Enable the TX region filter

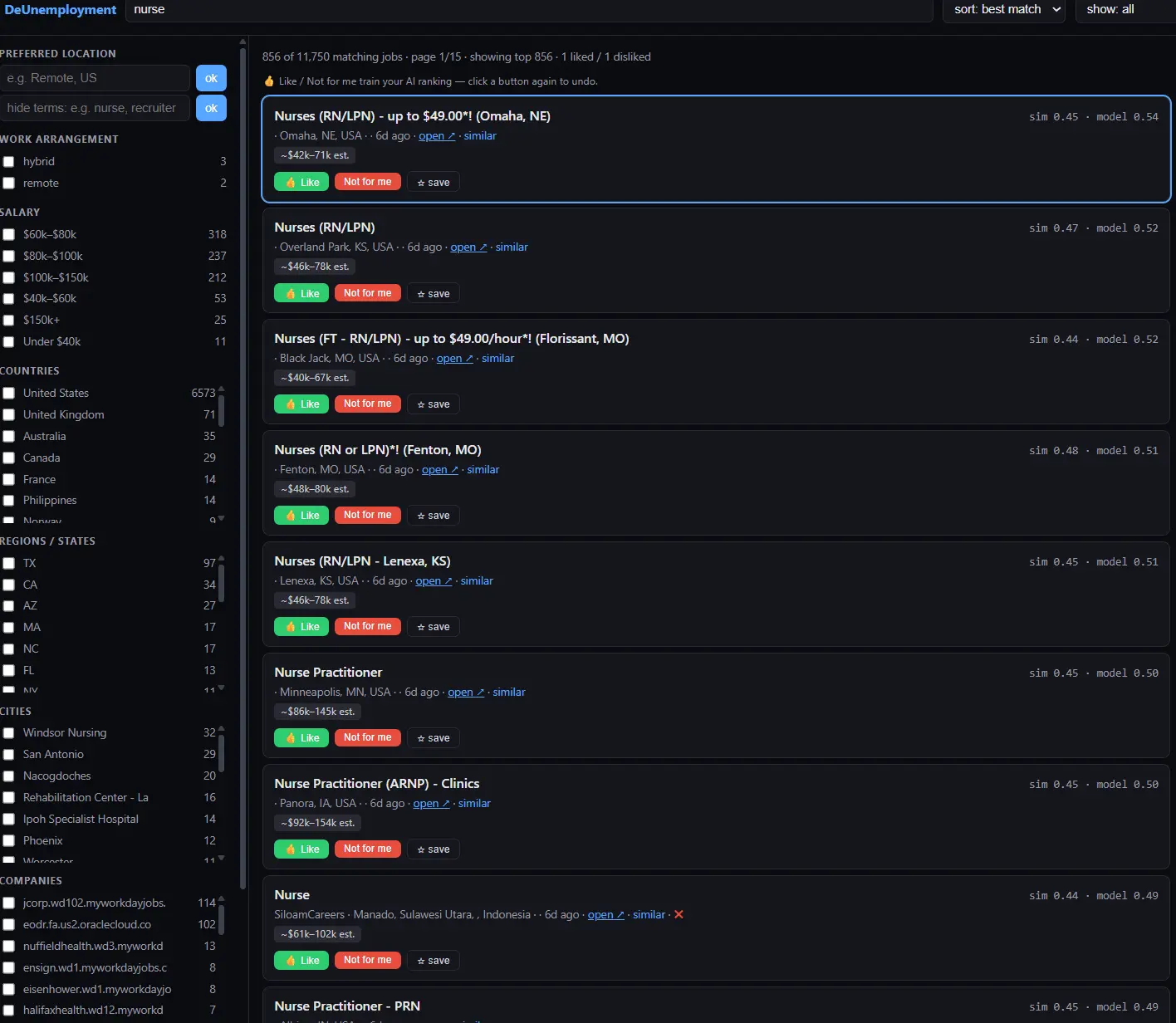pos(9,564)
